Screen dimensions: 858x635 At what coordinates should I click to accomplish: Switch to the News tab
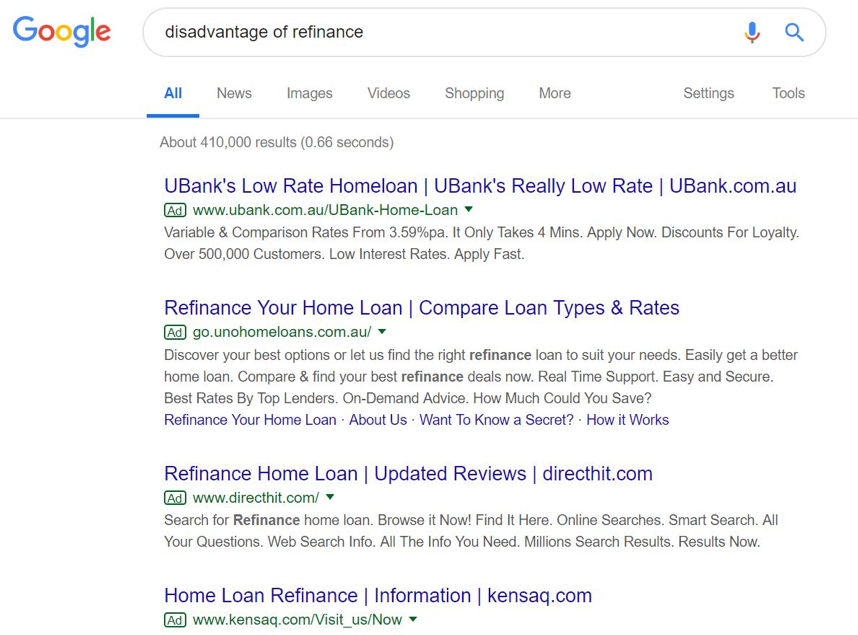[233, 93]
